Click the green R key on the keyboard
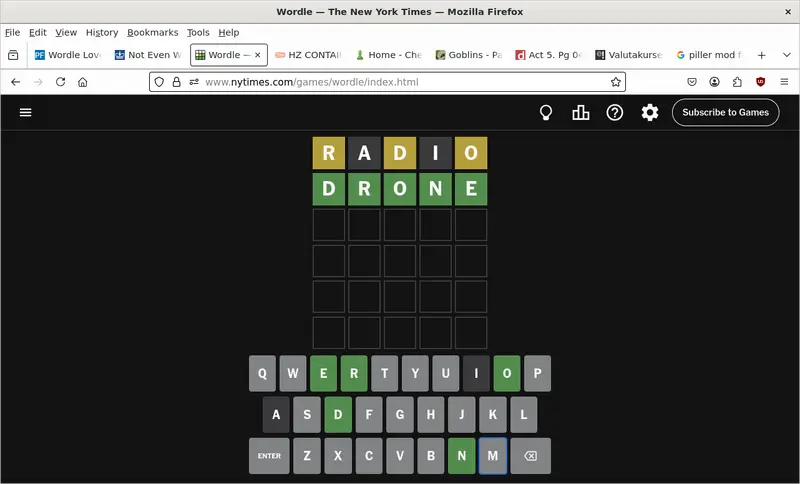This screenshot has height=484, width=800. point(354,373)
